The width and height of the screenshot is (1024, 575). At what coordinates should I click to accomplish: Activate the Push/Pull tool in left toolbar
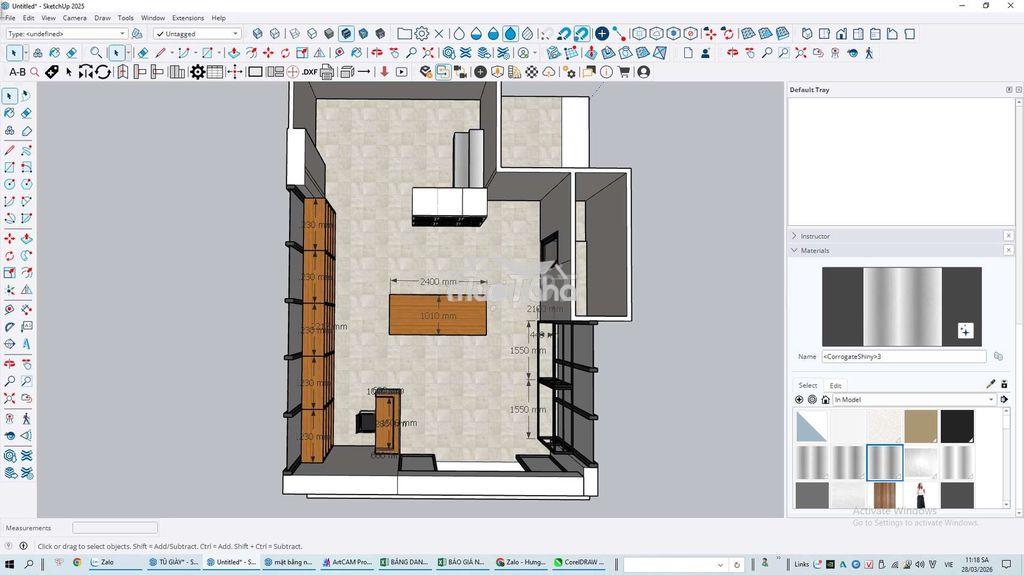pos(27,238)
